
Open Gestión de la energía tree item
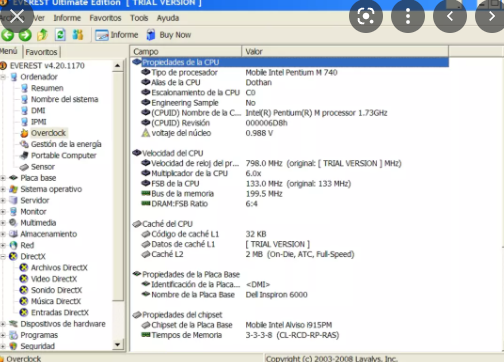66,144
